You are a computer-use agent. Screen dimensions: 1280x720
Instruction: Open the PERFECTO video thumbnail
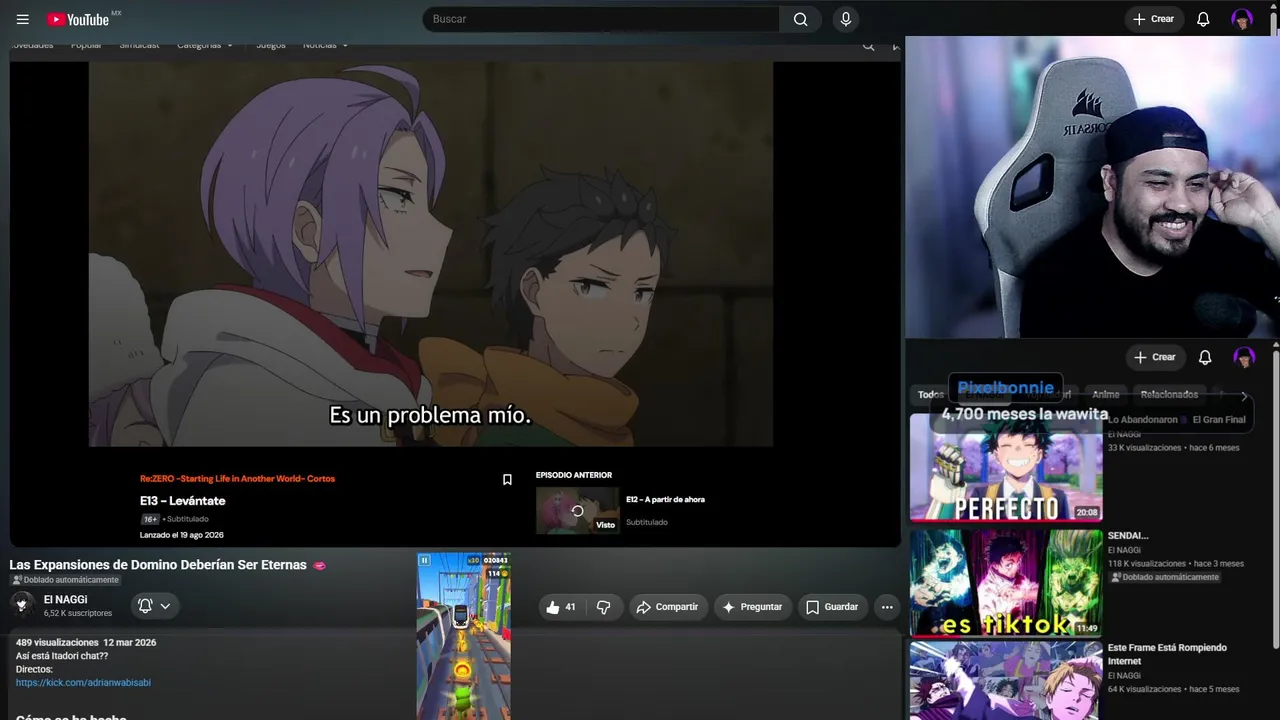[1006, 468]
